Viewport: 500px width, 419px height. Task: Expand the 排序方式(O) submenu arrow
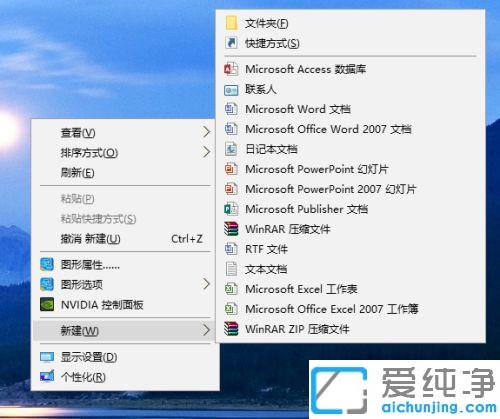tap(207, 152)
